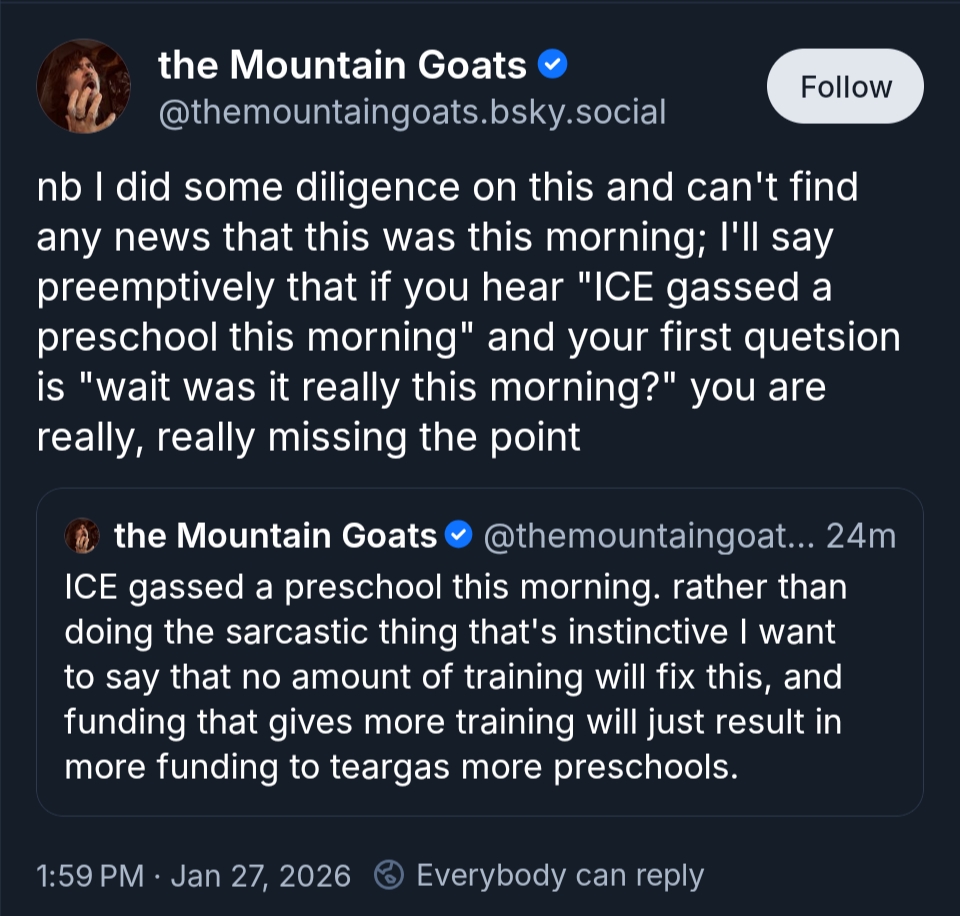Open quoted post at "ICE gassed a preschool" line

tap(455, 587)
